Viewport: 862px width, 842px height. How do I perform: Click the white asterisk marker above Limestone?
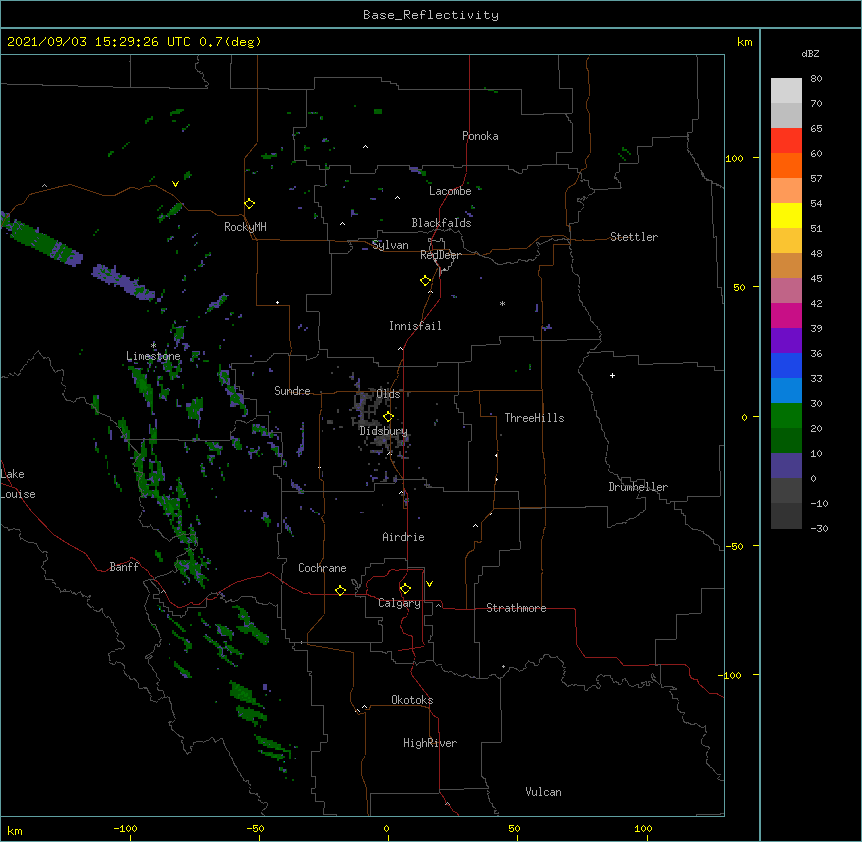click(153, 345)
